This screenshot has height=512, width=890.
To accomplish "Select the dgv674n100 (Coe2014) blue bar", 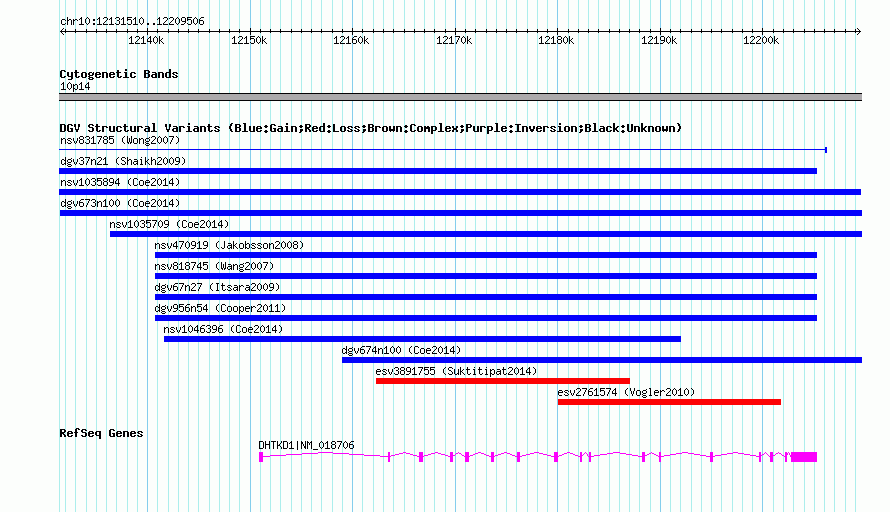I will 602,360.
